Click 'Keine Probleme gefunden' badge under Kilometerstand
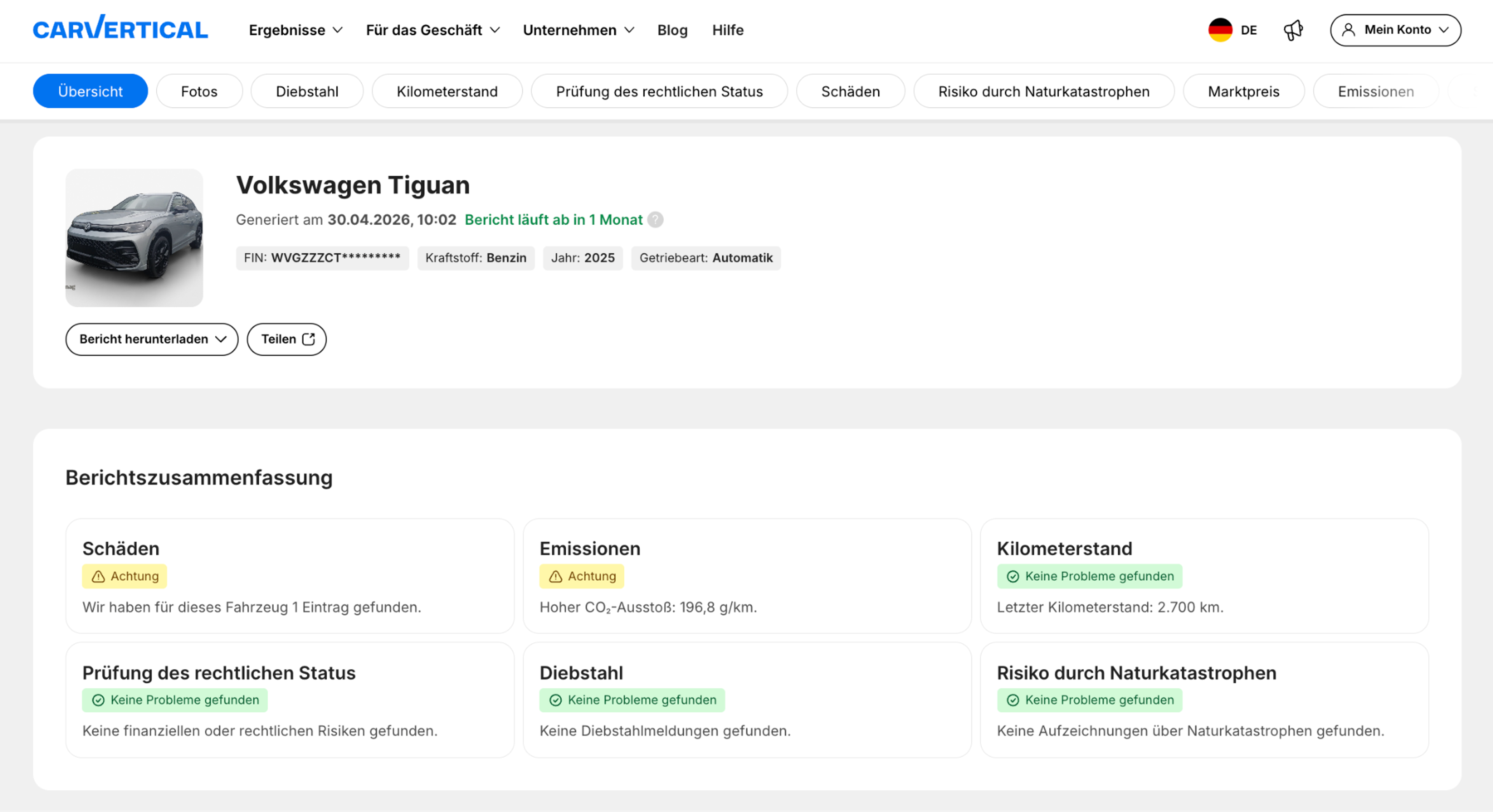Screen dimensions: 1493x812 pos(1089,576)
